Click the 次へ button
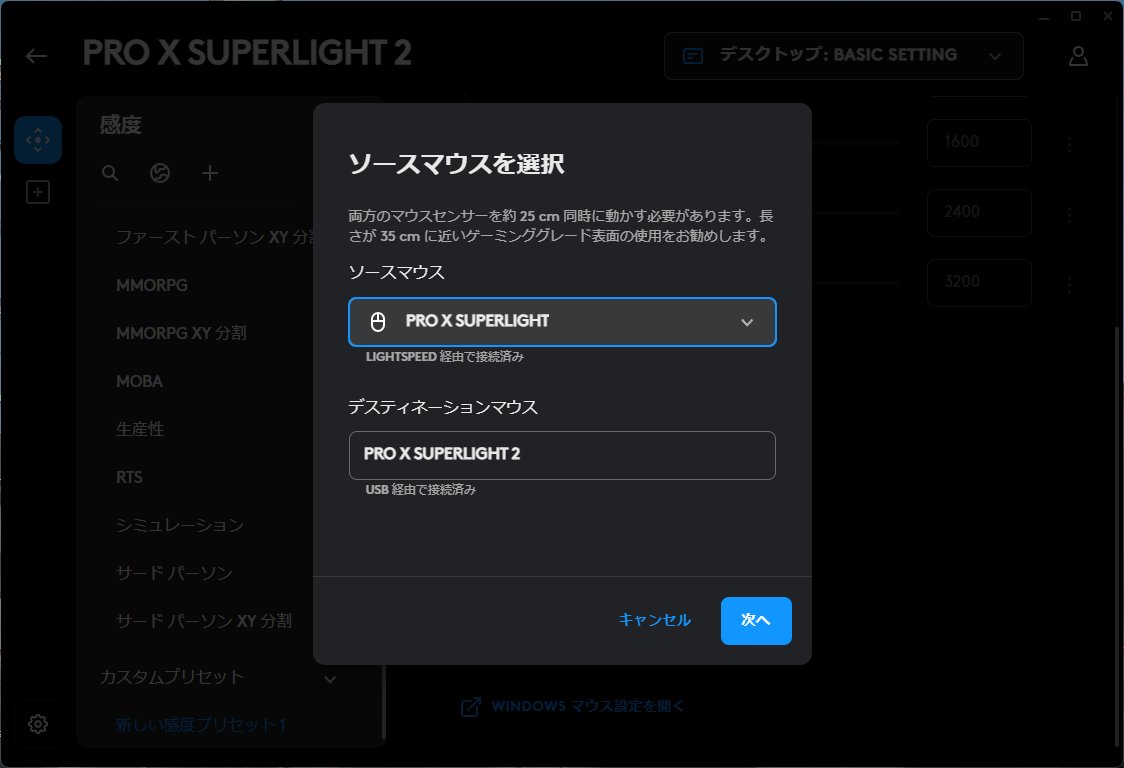The height and width of the screenshot is (768, 1124). (x=756, y=620)
